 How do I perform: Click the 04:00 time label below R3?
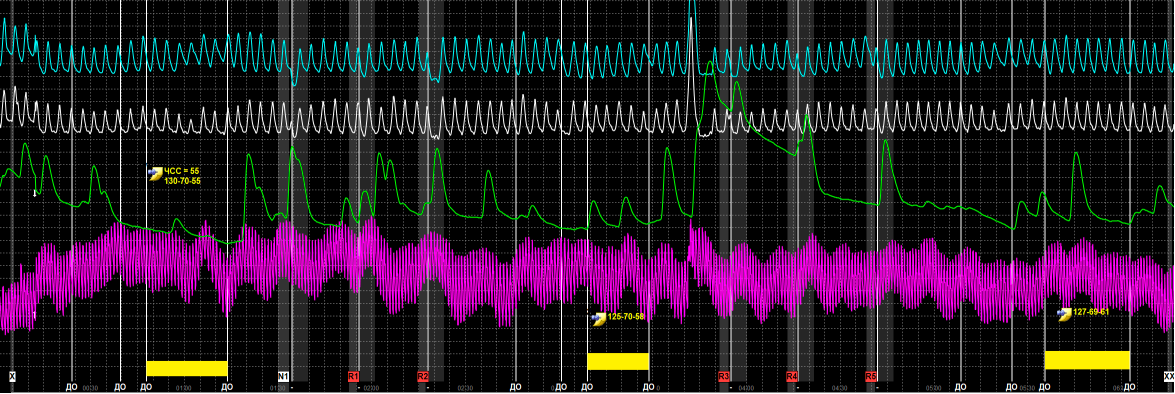tap(745, 389)
